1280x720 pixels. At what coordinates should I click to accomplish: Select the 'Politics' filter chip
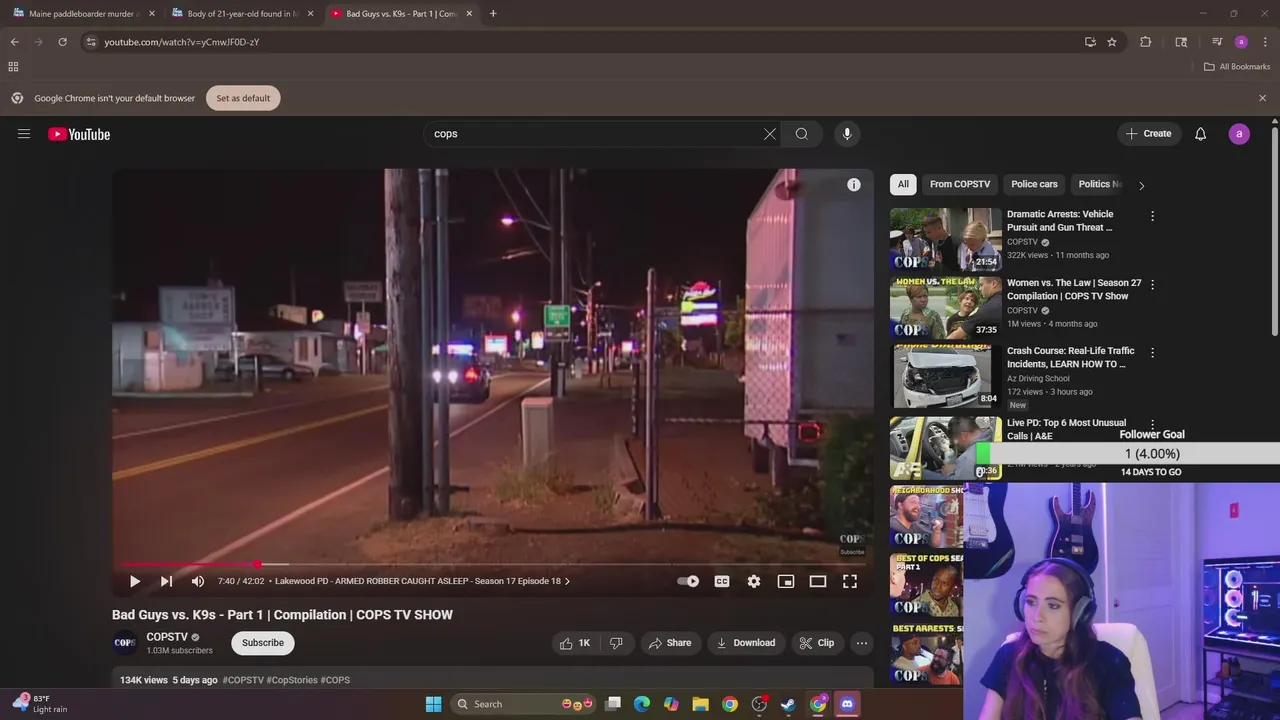[x=1098, y=184]
